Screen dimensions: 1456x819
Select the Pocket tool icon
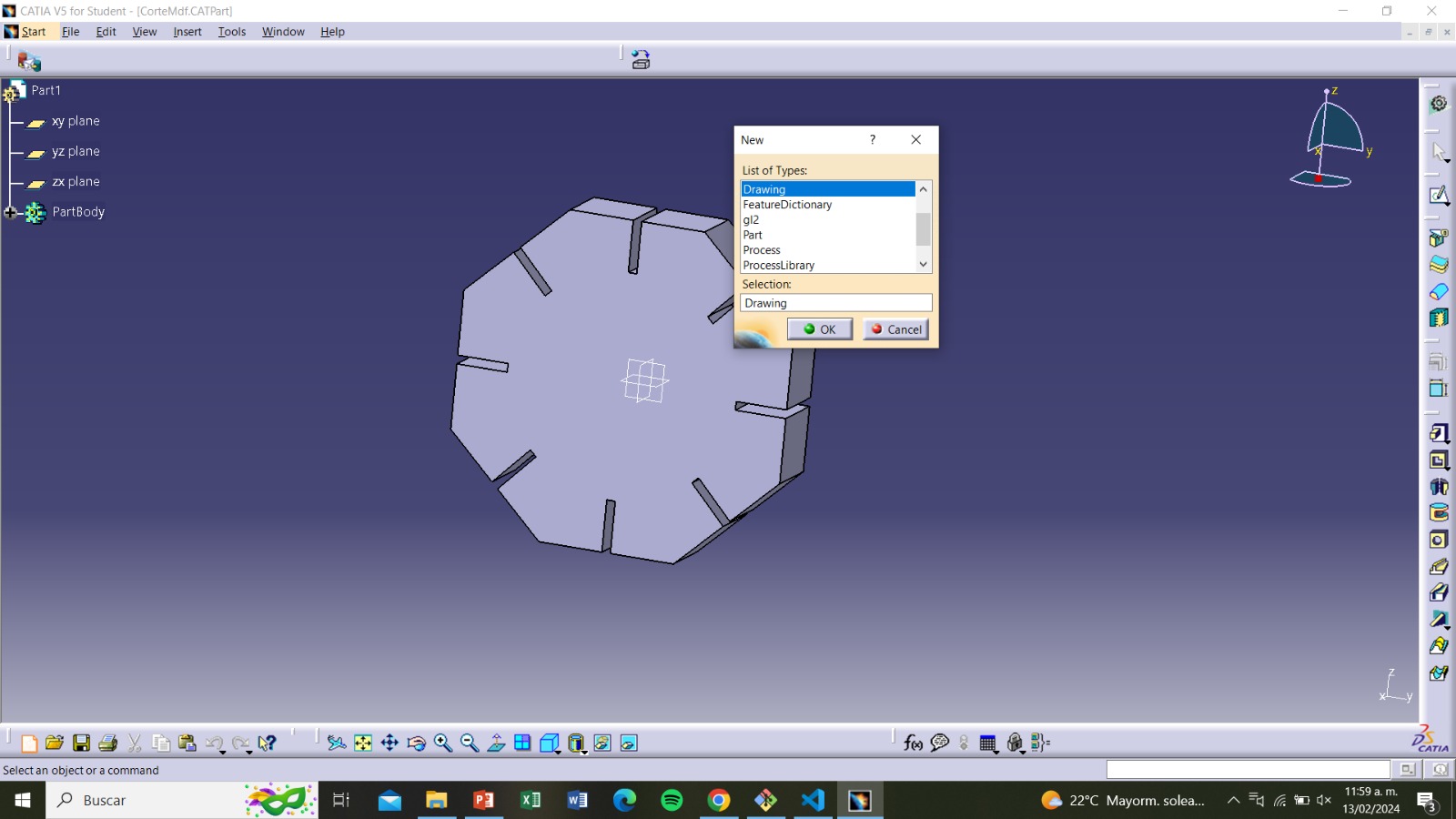click(1439, 460)
